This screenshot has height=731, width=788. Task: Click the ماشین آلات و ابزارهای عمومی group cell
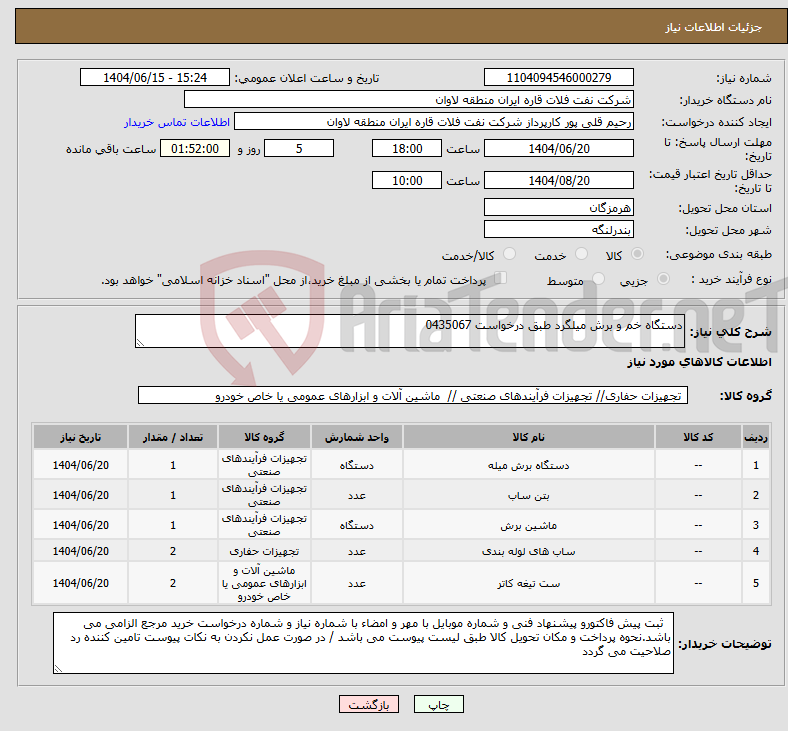tap(264, 583)
